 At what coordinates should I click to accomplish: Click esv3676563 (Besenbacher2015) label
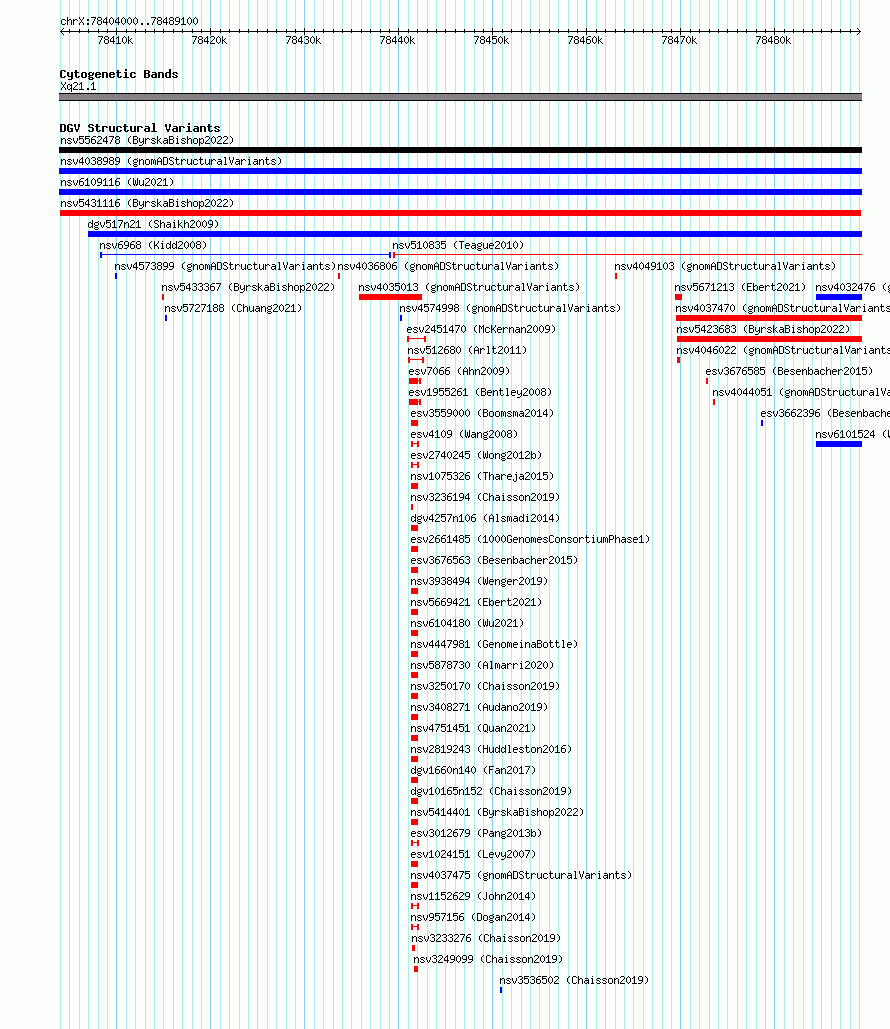[x=494, y=560]
